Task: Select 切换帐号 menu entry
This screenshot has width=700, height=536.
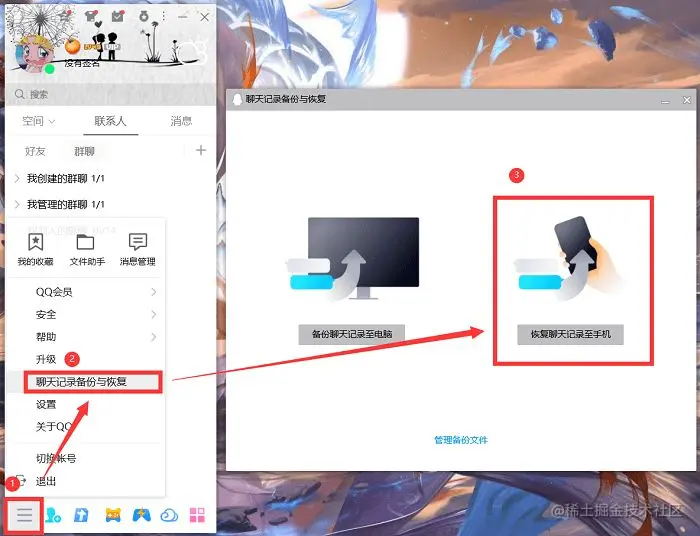Action: (56, 458)
